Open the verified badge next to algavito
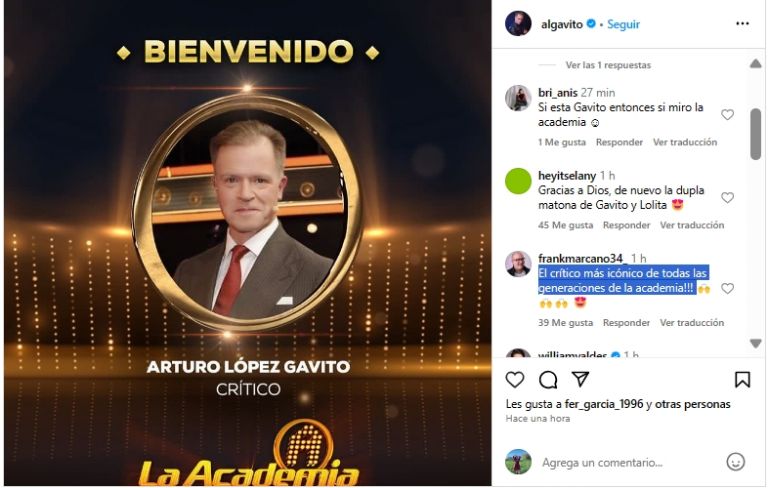768x488 pixels. [x=591, y=24]
